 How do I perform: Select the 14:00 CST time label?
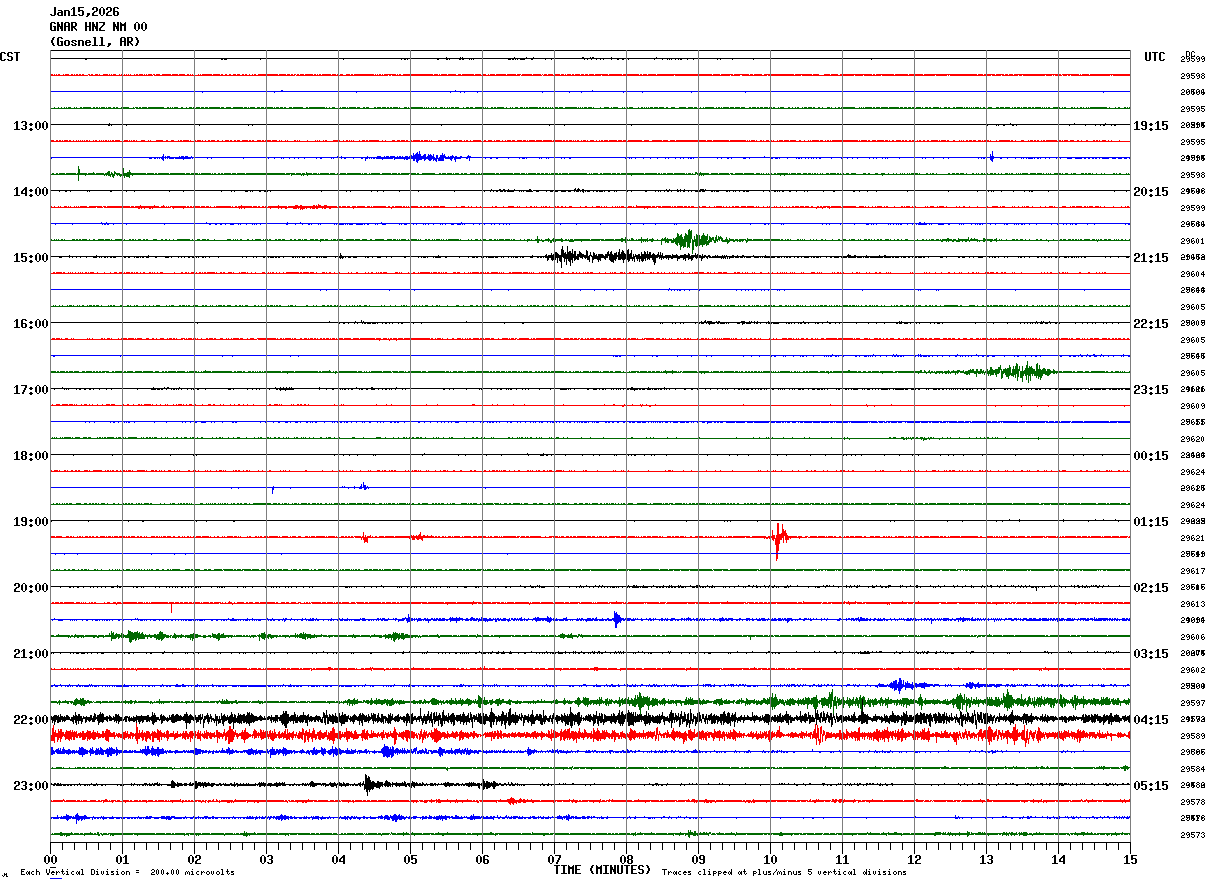coord(30,191)
